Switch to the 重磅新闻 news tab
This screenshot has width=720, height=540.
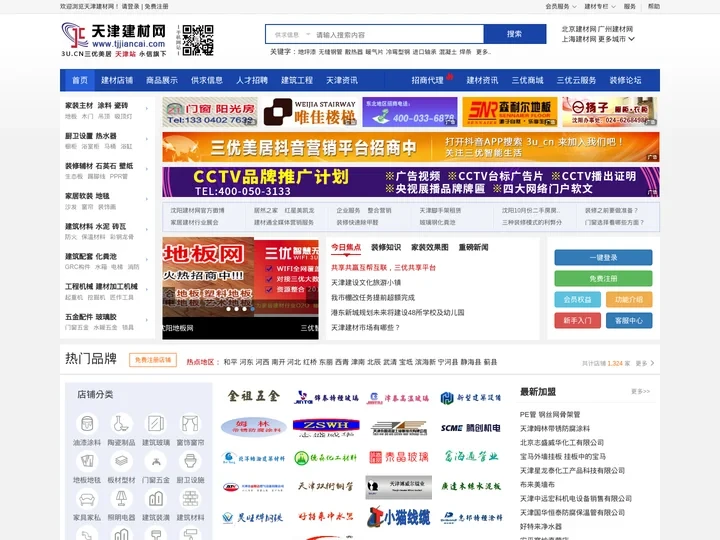pyautogui.click(x=473, y=248)
